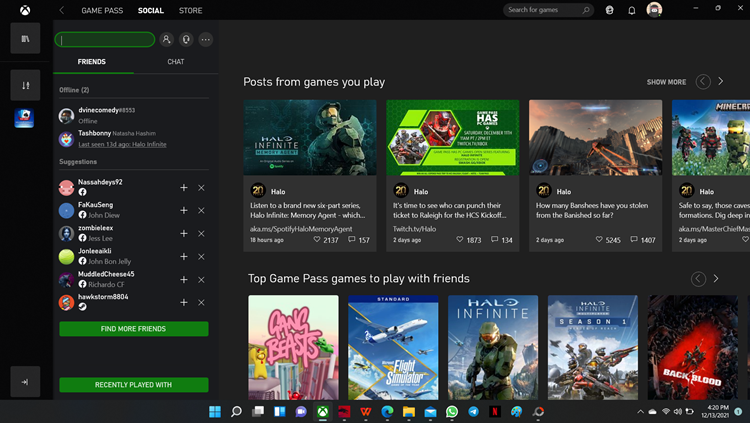Open the notifications bell
The image size is (750, 423).
tap(632, 10)
